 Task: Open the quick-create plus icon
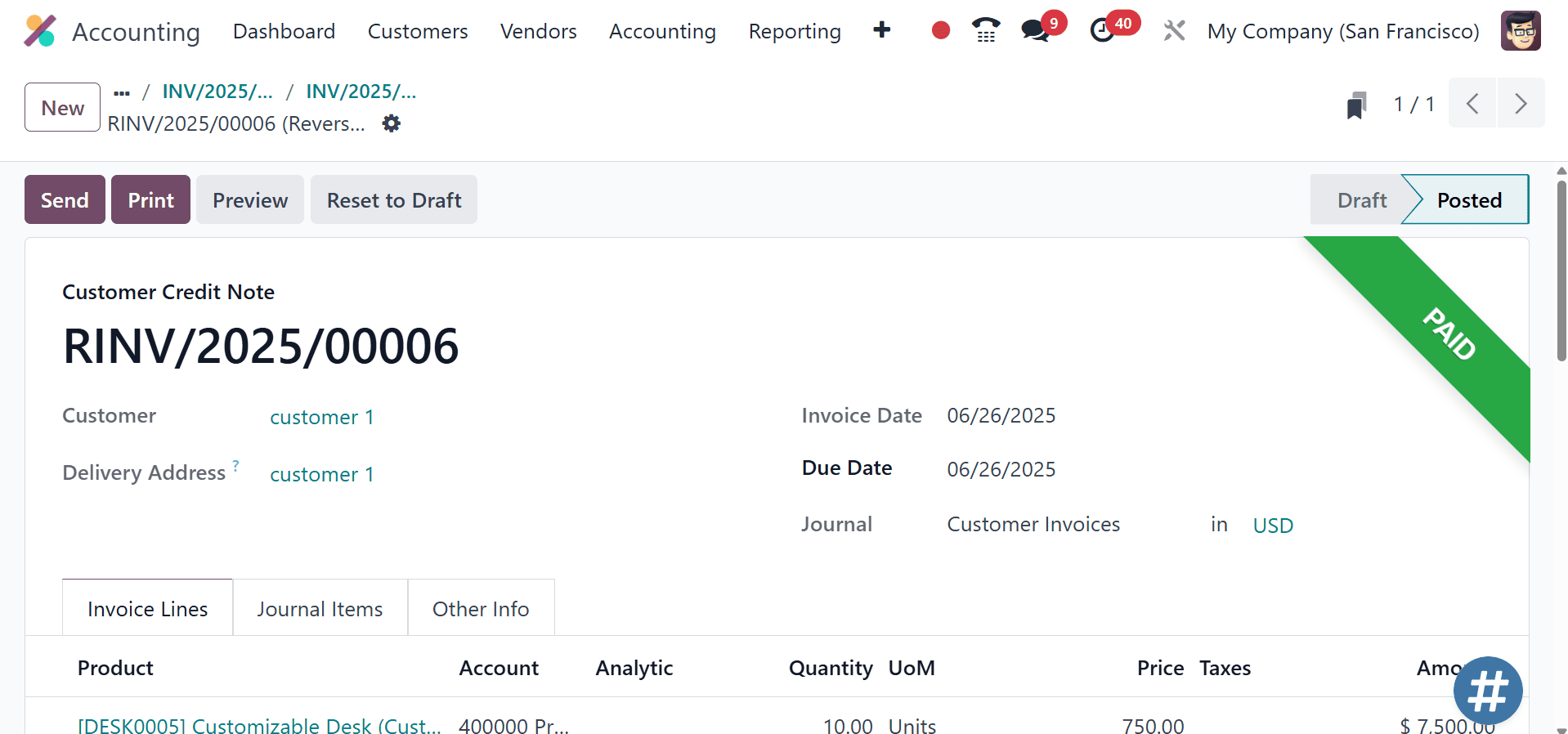tap(881, 30)
